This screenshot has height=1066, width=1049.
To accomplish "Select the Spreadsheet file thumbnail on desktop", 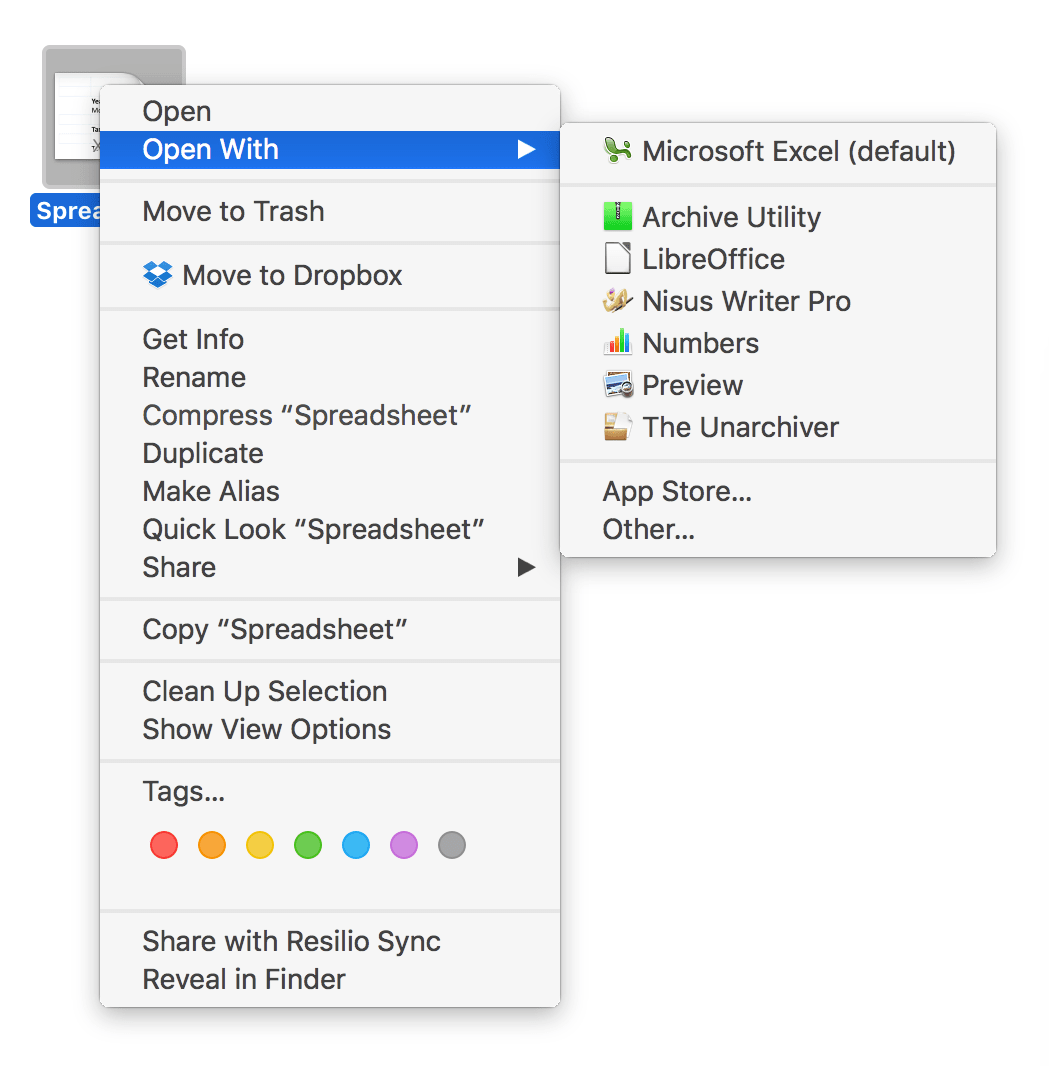I will pos(71,116).
